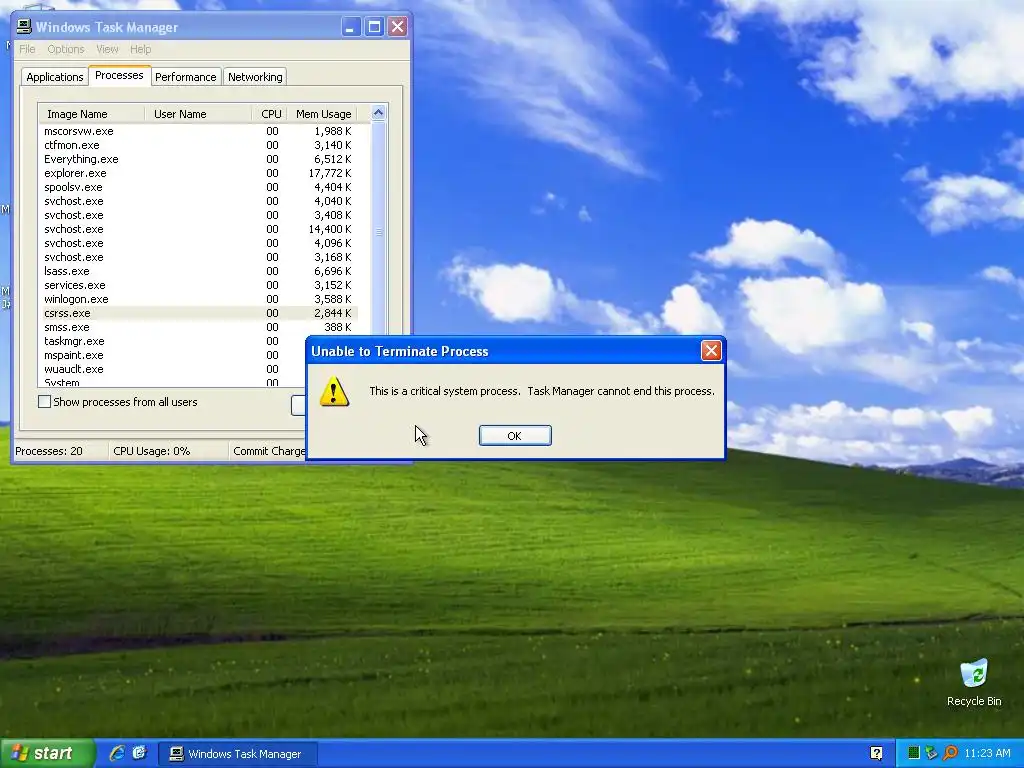
Task: Sort processes by the Image Name column
Action: click(91, 114)
